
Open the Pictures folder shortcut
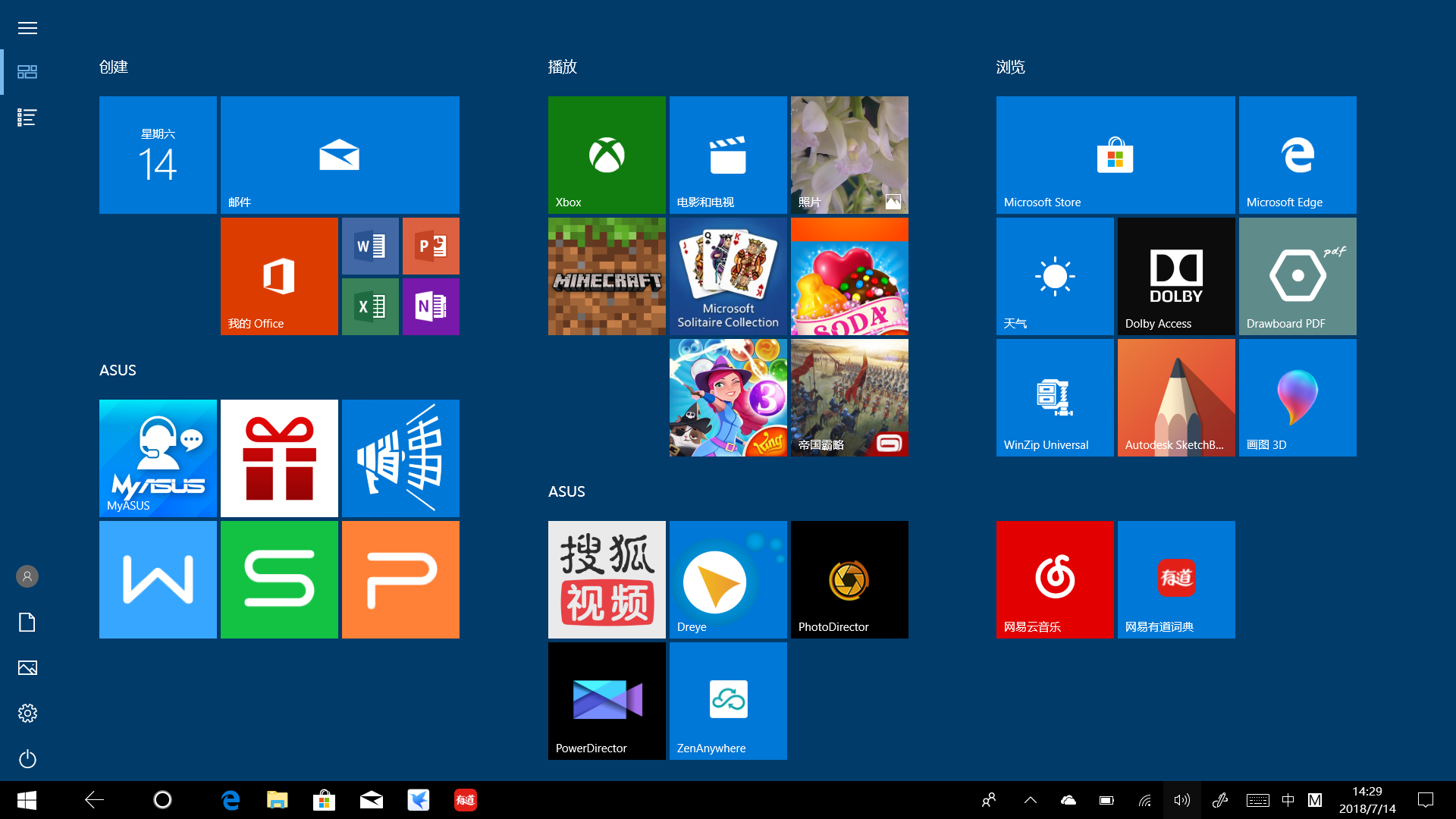(27, 668)
